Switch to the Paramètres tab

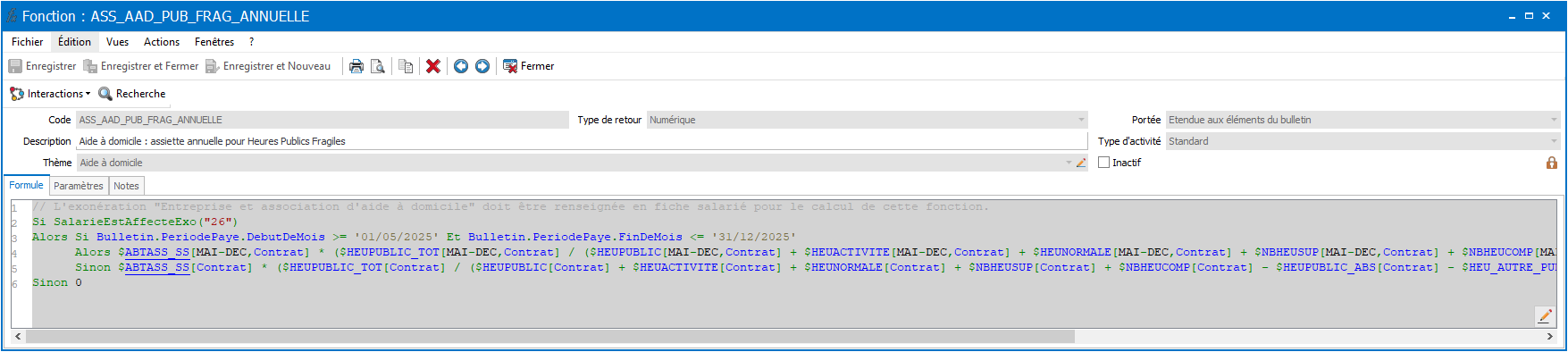(79, 186)
